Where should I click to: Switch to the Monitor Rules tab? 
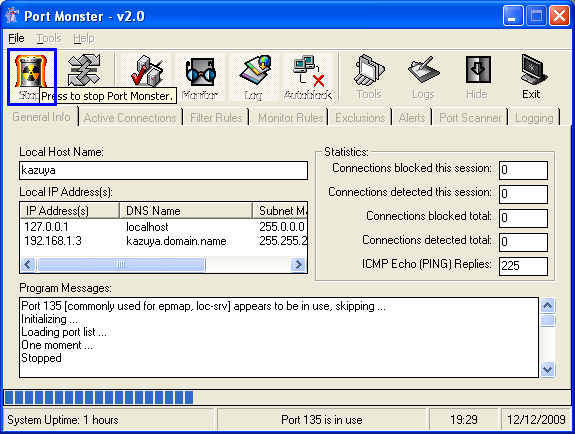click(290, 118)
